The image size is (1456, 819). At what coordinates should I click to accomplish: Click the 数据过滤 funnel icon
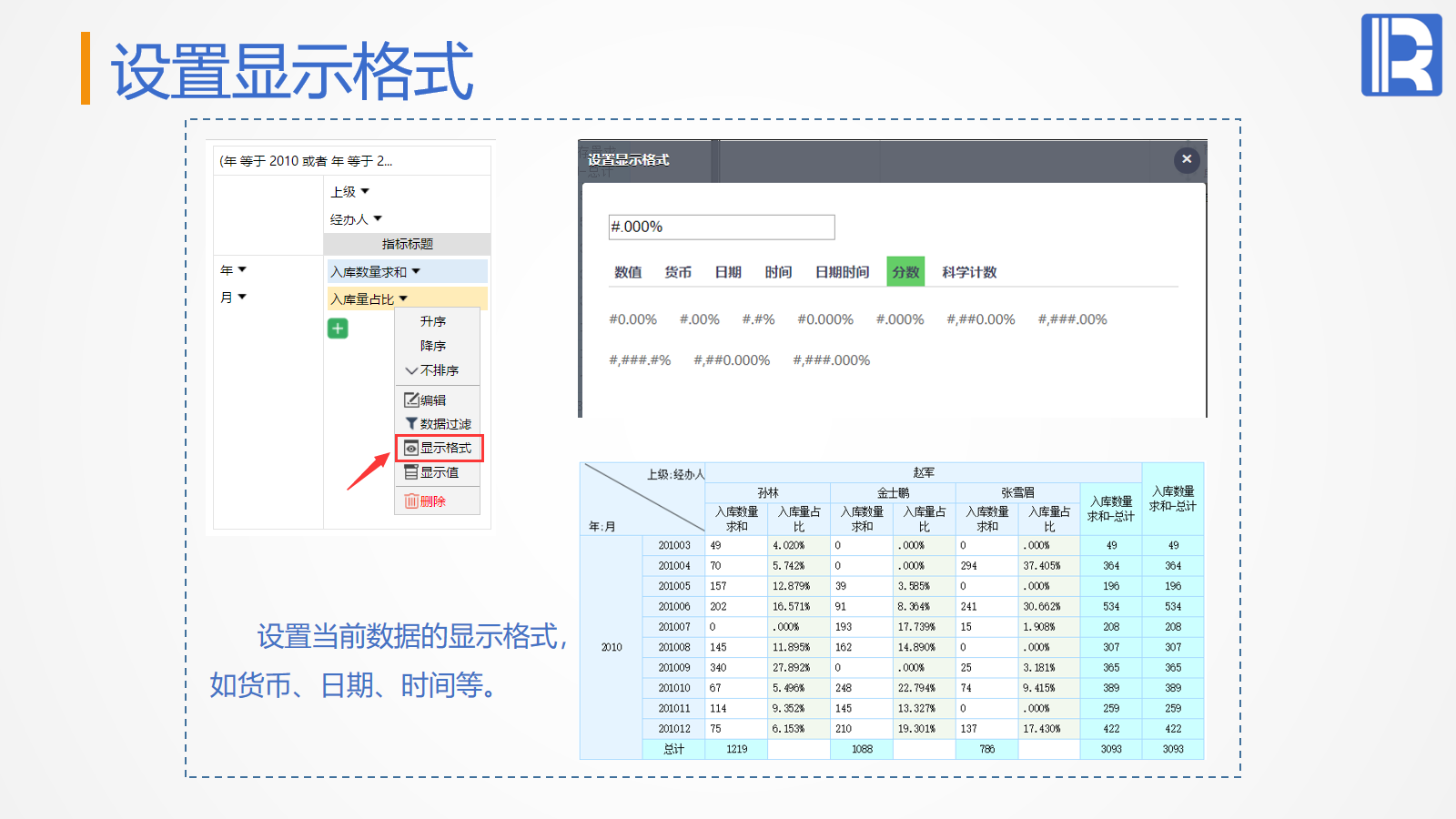point(411,424)
